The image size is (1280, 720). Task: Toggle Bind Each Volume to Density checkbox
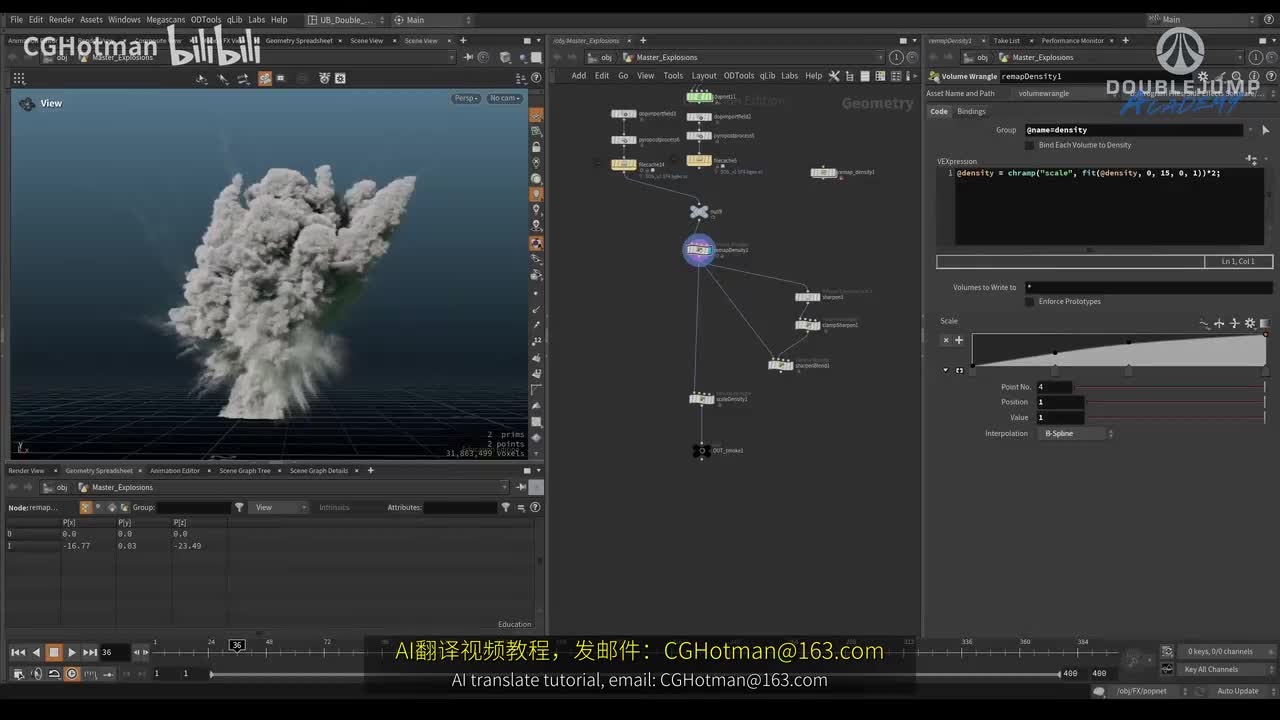point(1030,145)
